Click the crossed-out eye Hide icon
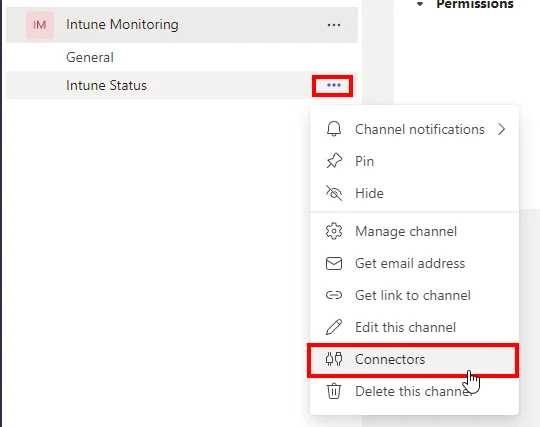Image resolution: width=540 pixels, height=427 pixels. pos(334,193)
